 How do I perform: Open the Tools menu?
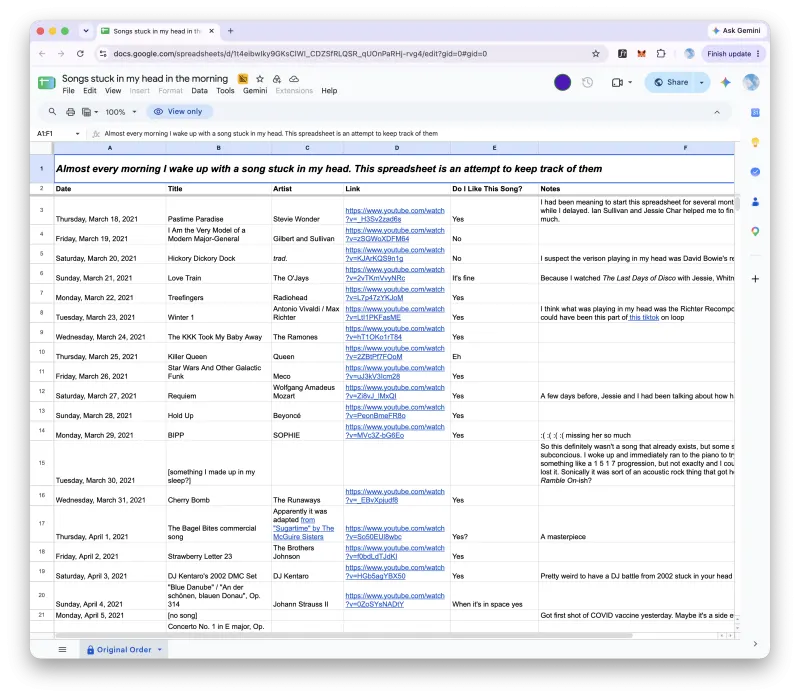coord(225,91)
